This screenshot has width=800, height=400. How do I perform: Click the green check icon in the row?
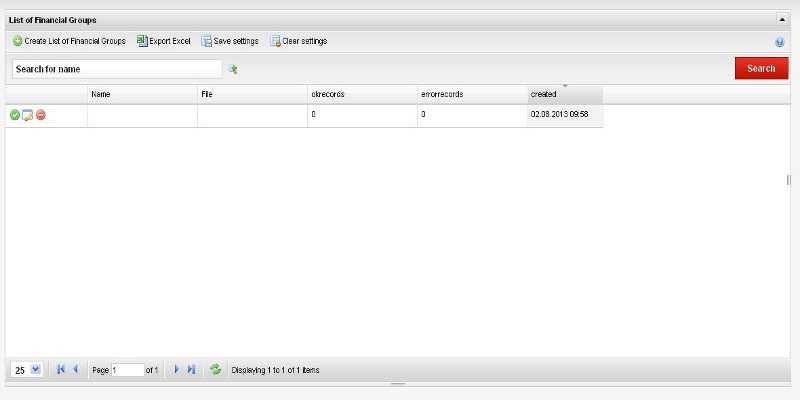click(15, 115)
